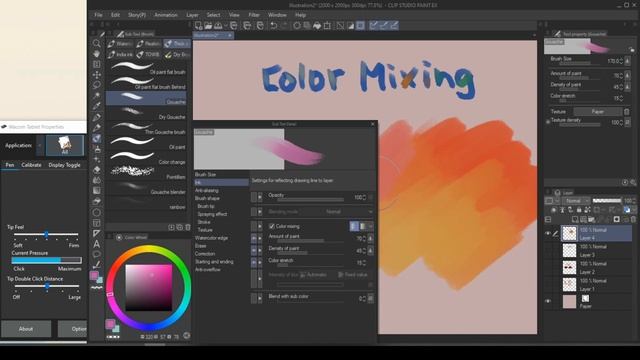Adjust Brush Size stepper in Tool property
The width and height of the screenshot is (640, 360).
621,61
